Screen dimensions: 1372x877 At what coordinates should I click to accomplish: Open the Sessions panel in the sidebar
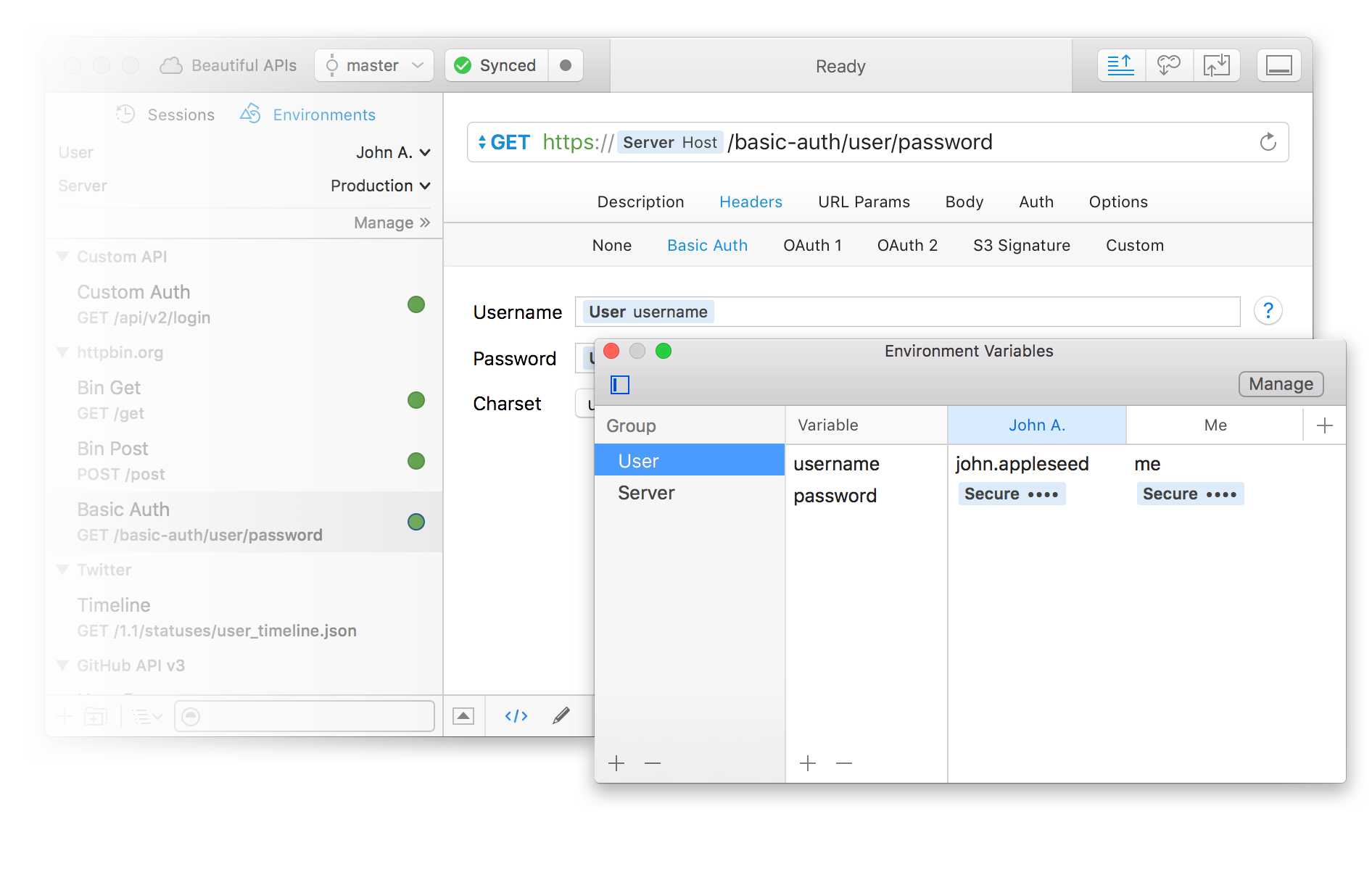165,115
